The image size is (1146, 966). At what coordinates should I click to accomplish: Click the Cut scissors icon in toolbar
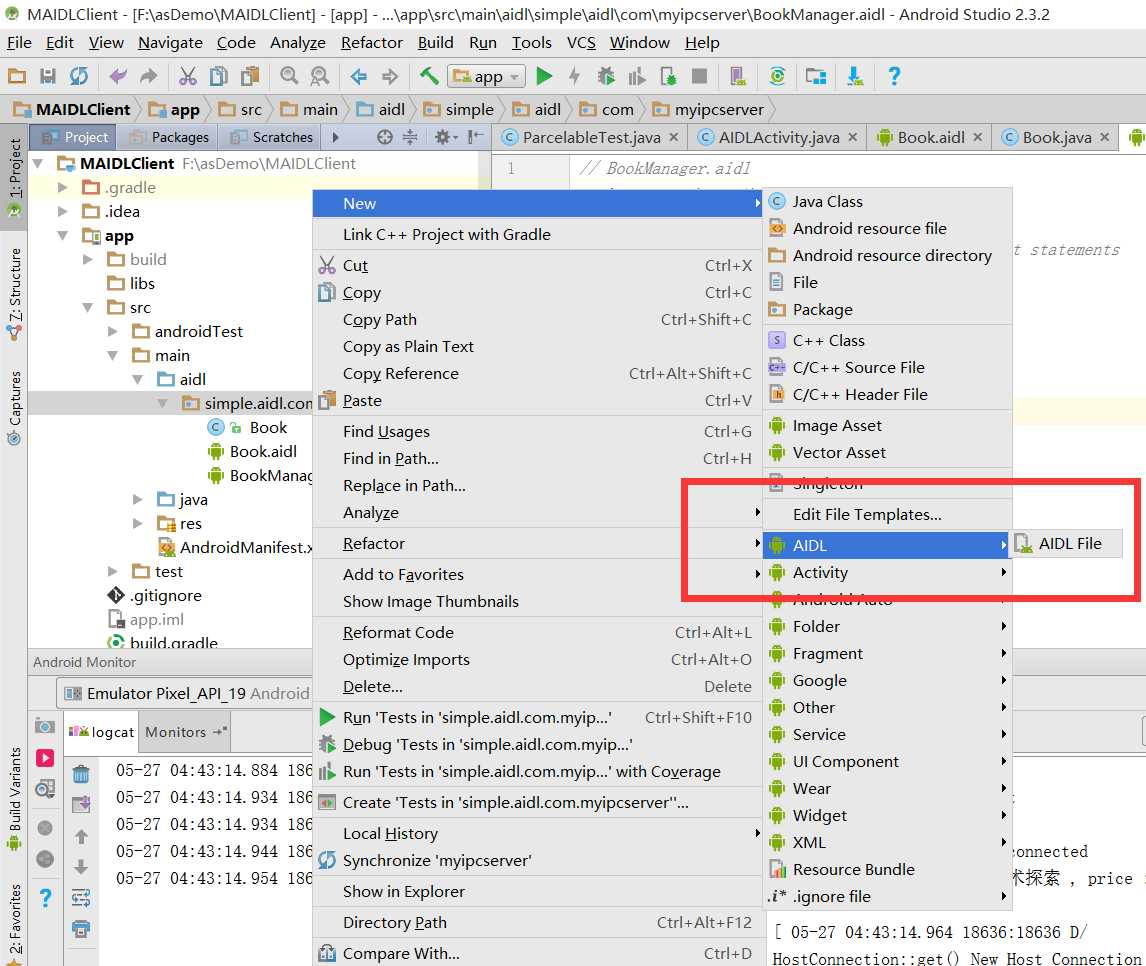[188, 76]
